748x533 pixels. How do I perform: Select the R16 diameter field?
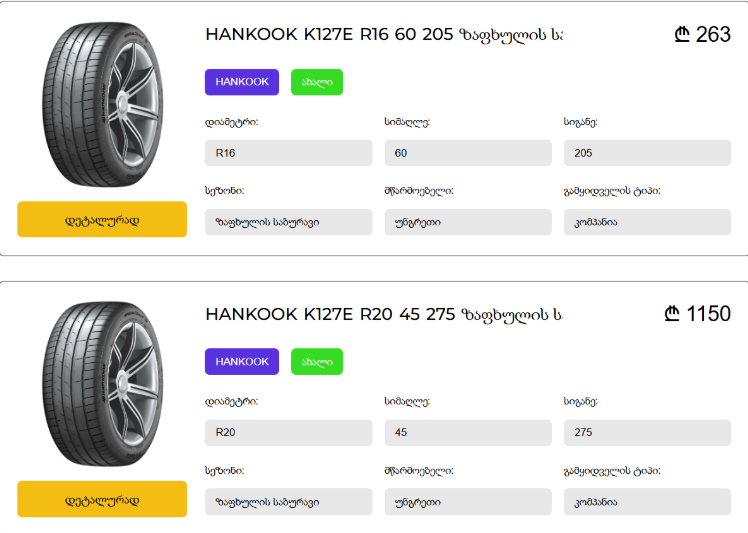pyautogui.click(x=288, y=153)
